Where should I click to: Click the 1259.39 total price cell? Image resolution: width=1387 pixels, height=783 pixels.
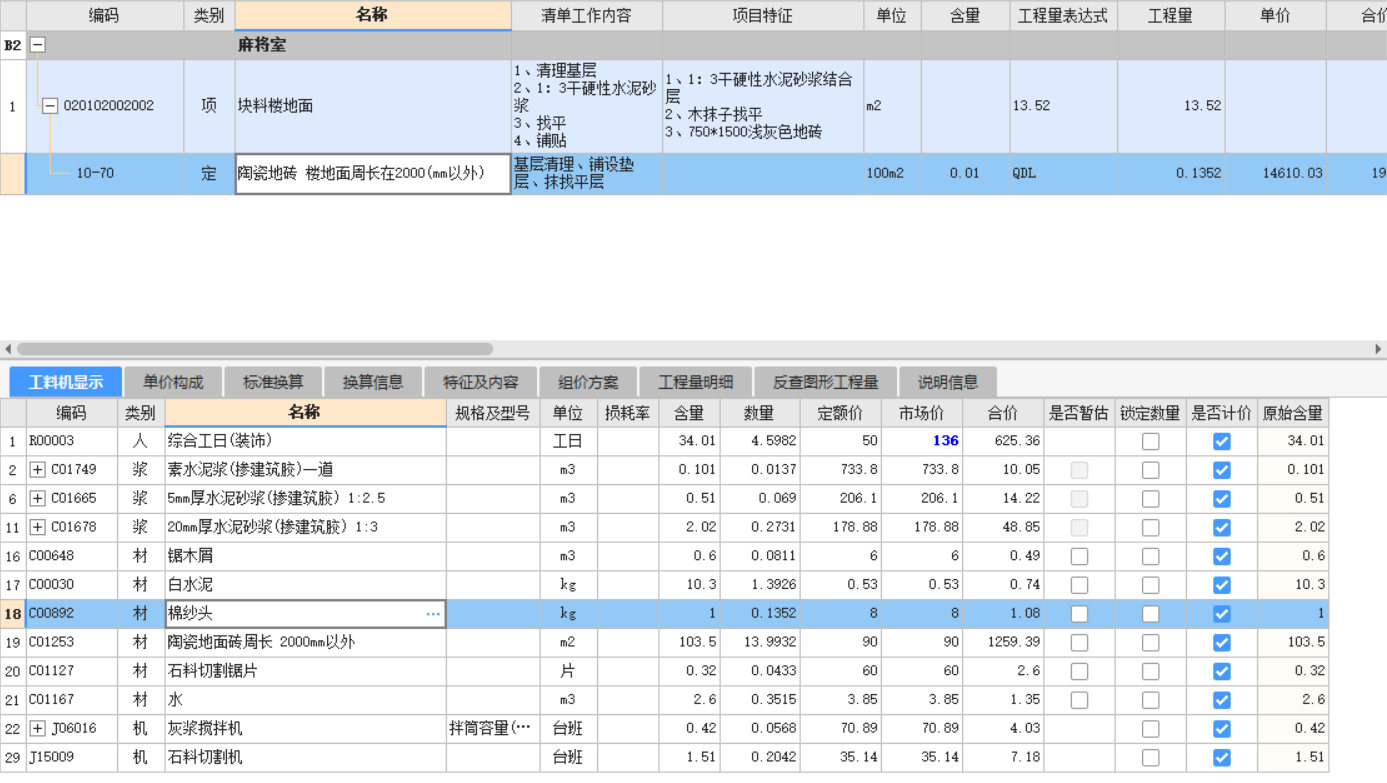point(1003,643)
